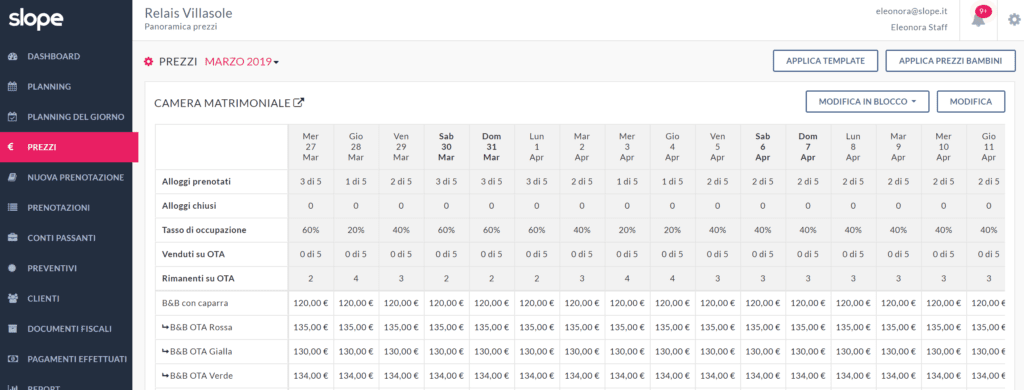The image size is (1024, 390).
Task: Click the Dom 31 Mar column header
Action: pos(491,147)
